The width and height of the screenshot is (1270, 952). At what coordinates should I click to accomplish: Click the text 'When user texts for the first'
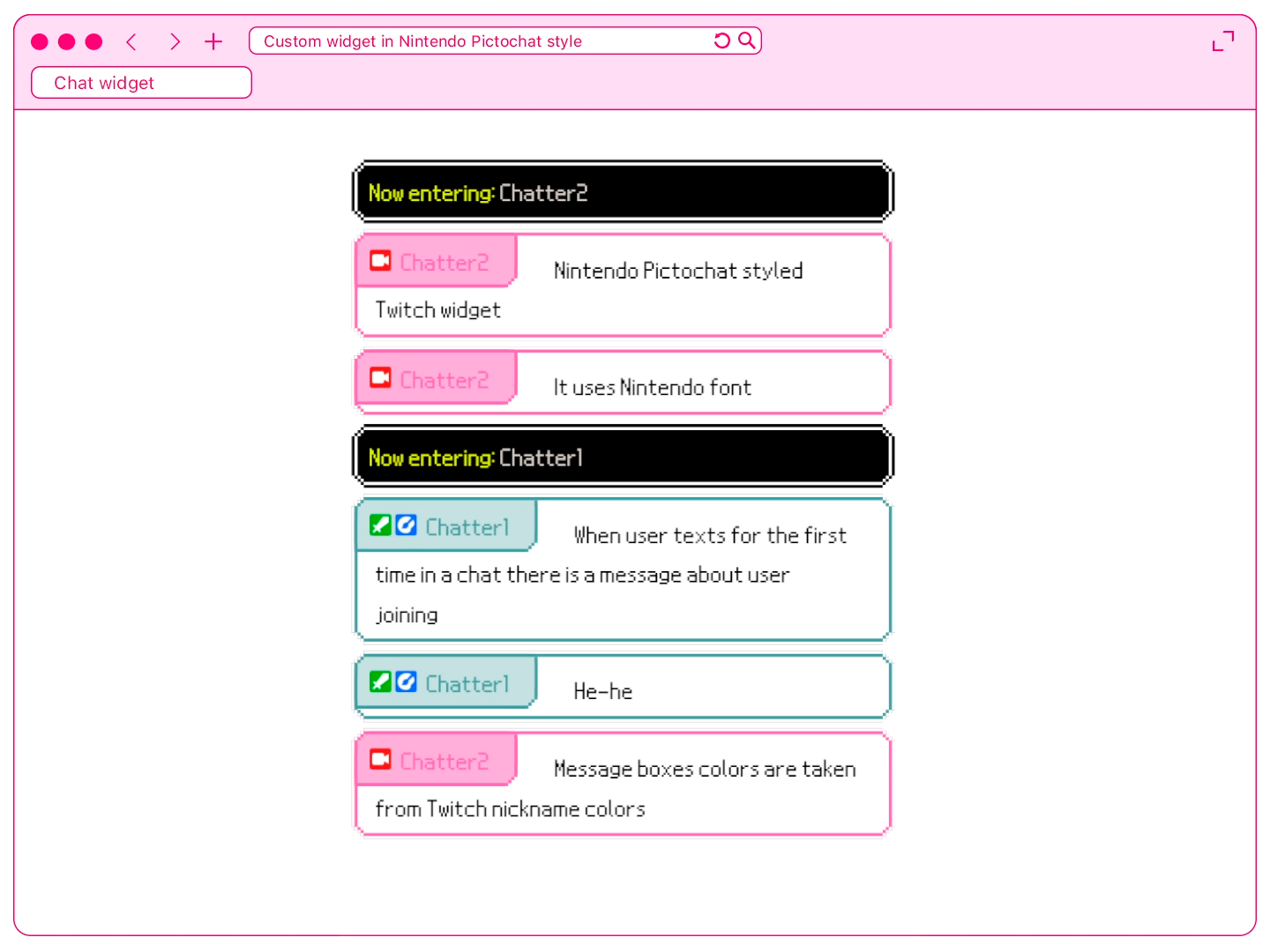(x=710, y=536)
